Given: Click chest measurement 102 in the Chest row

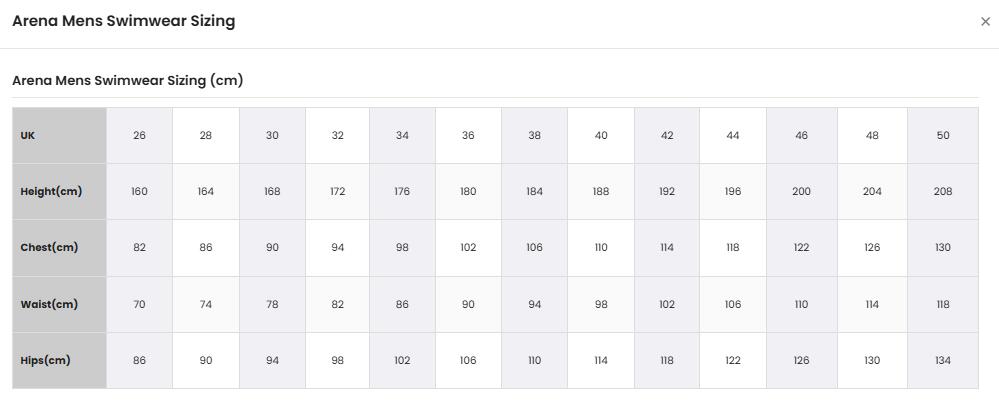Looking at the screenshot, I should pyautogui.click(x=468, y=248).
